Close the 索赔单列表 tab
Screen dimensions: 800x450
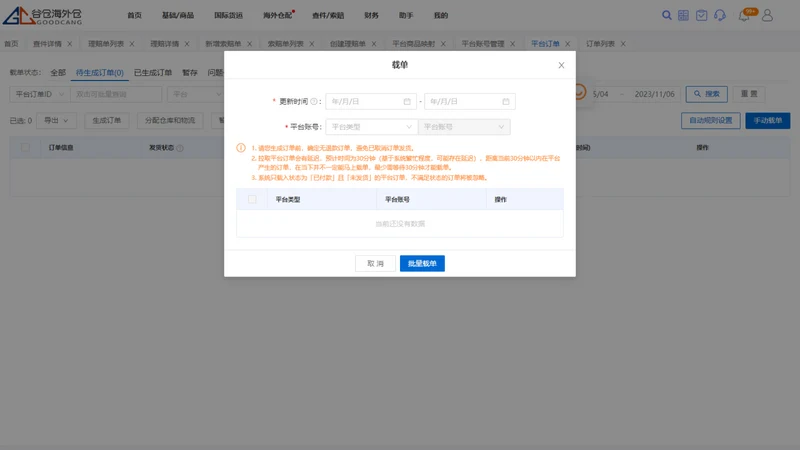[x=312, y=44]
